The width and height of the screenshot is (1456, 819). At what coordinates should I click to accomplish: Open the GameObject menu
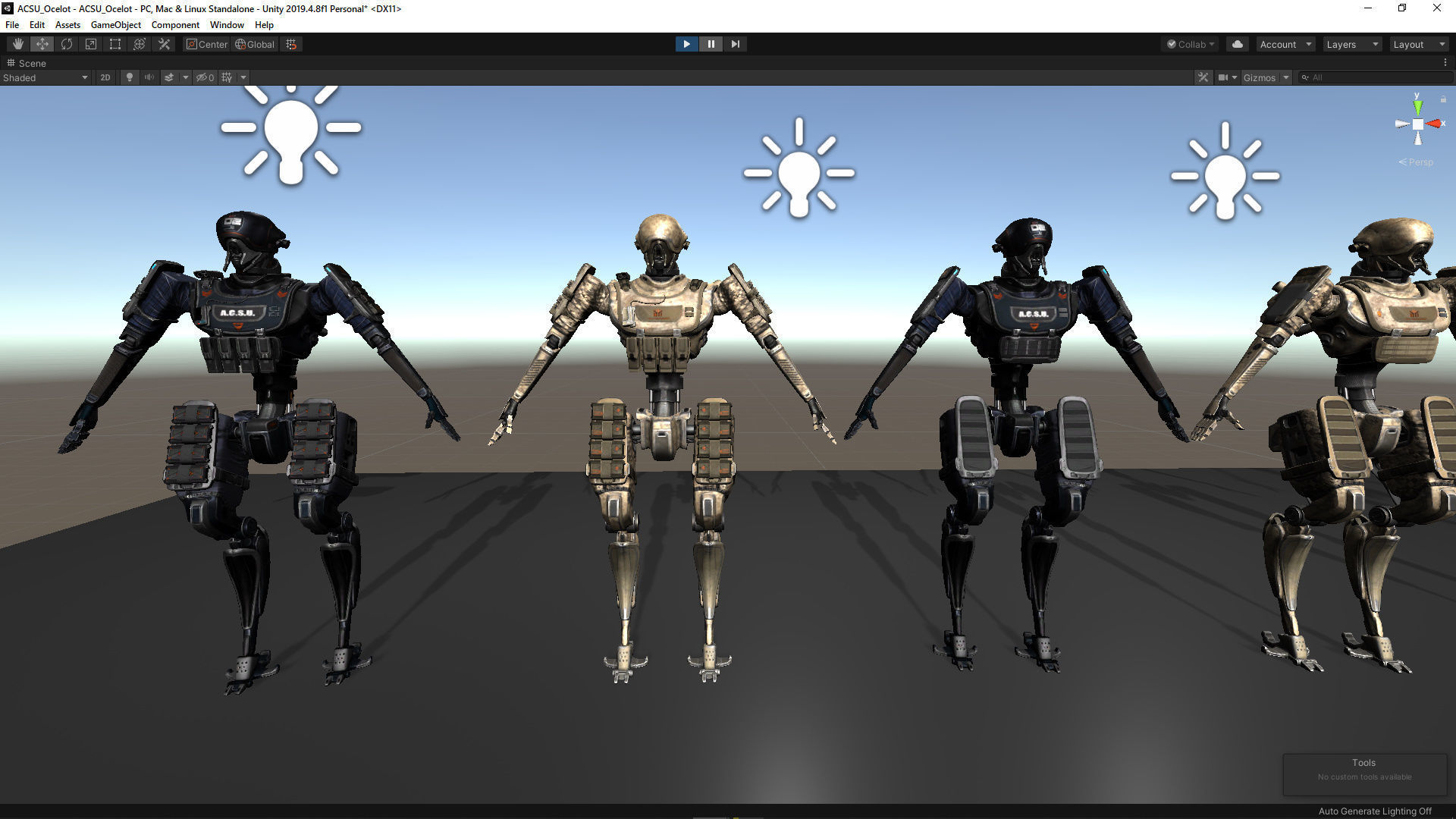coord(115,24)
